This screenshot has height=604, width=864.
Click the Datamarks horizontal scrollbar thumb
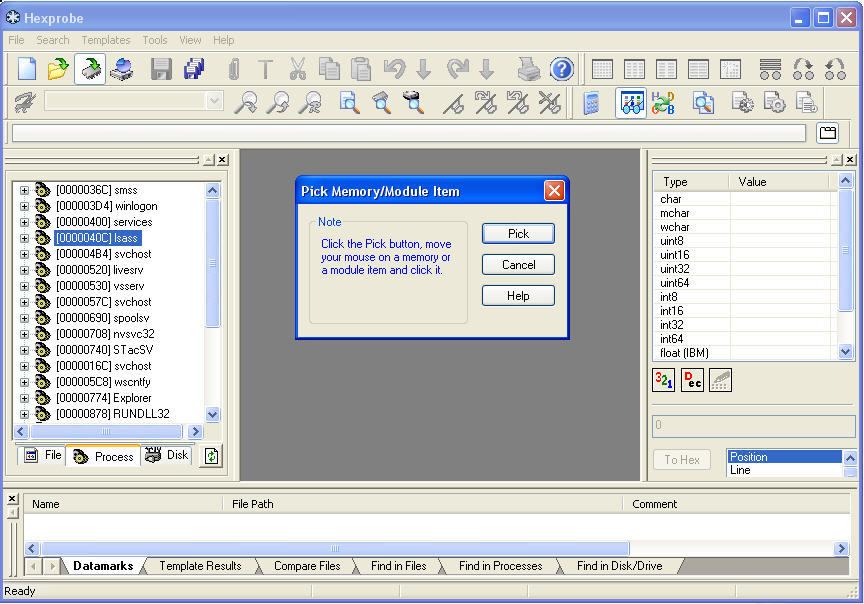335,548
